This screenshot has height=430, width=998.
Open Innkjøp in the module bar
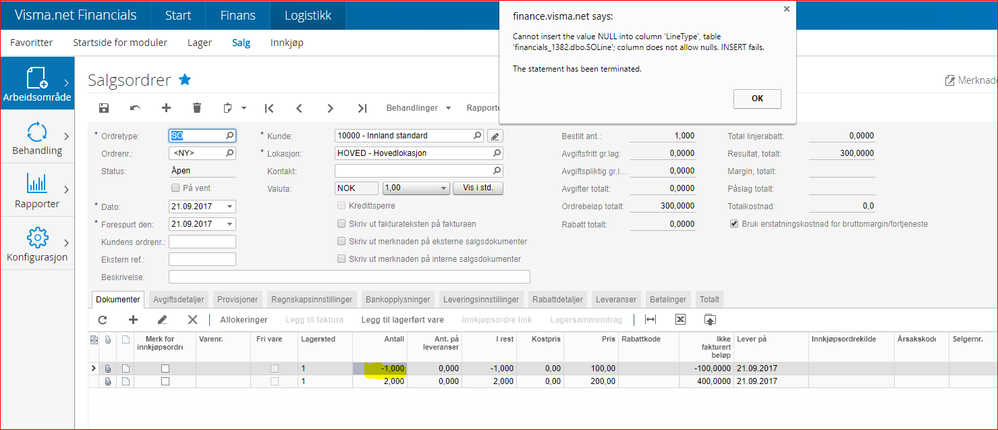(287, 43)
